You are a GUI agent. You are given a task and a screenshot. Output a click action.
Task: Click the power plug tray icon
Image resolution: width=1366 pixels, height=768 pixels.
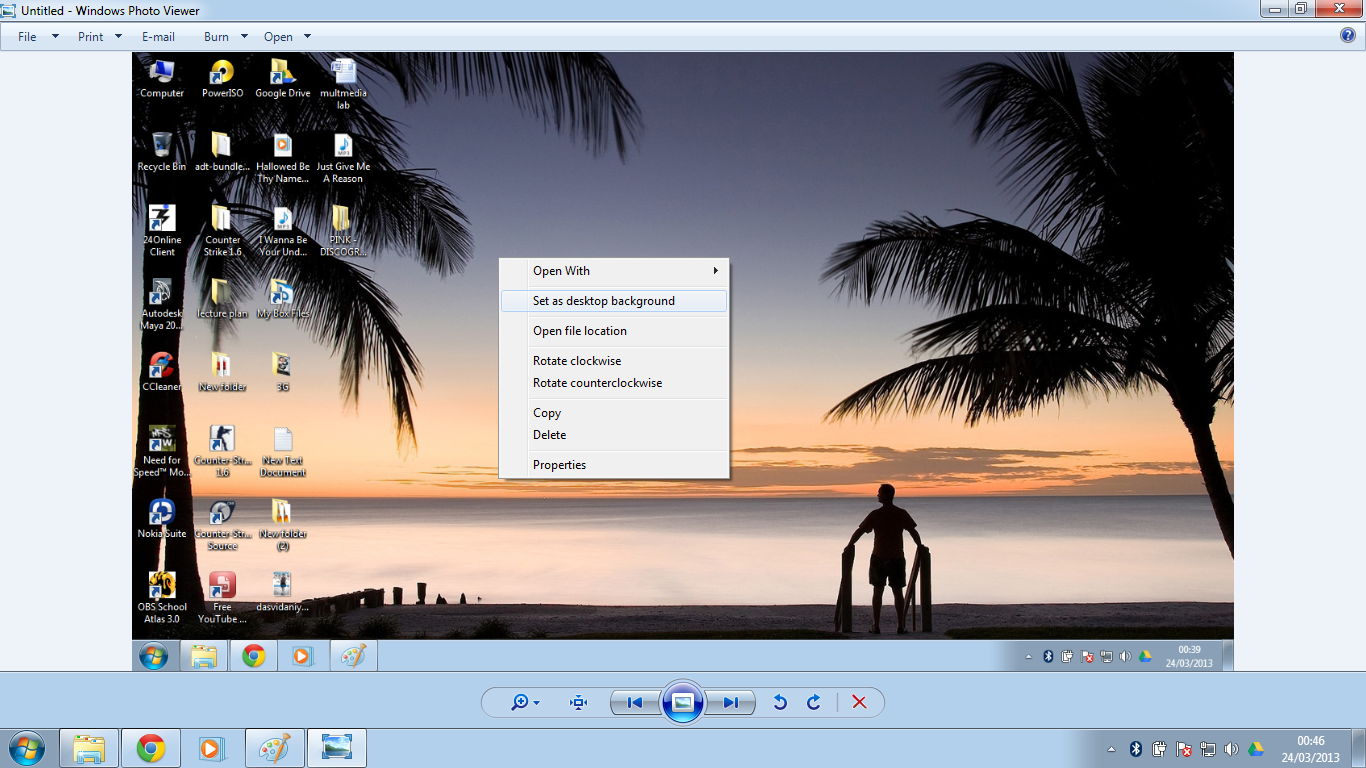coord(1160,749)
